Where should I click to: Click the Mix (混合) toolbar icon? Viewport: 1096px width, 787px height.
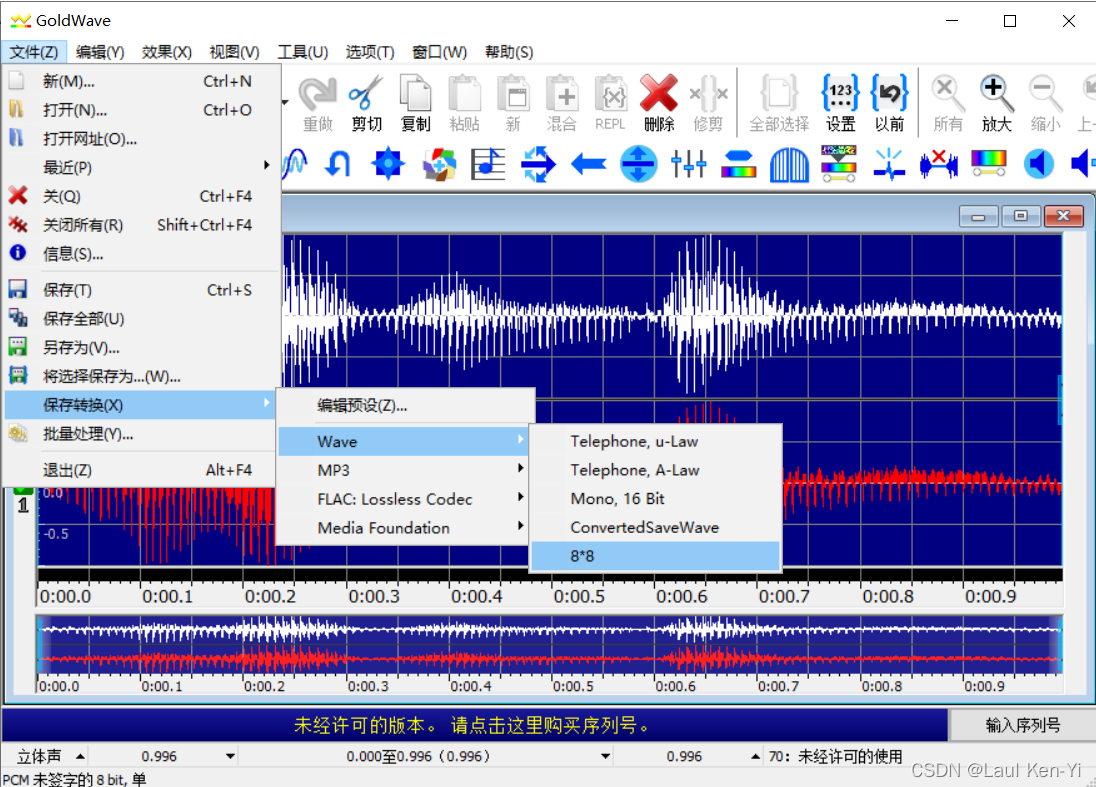pyautogui.click(x=561, y=103)
